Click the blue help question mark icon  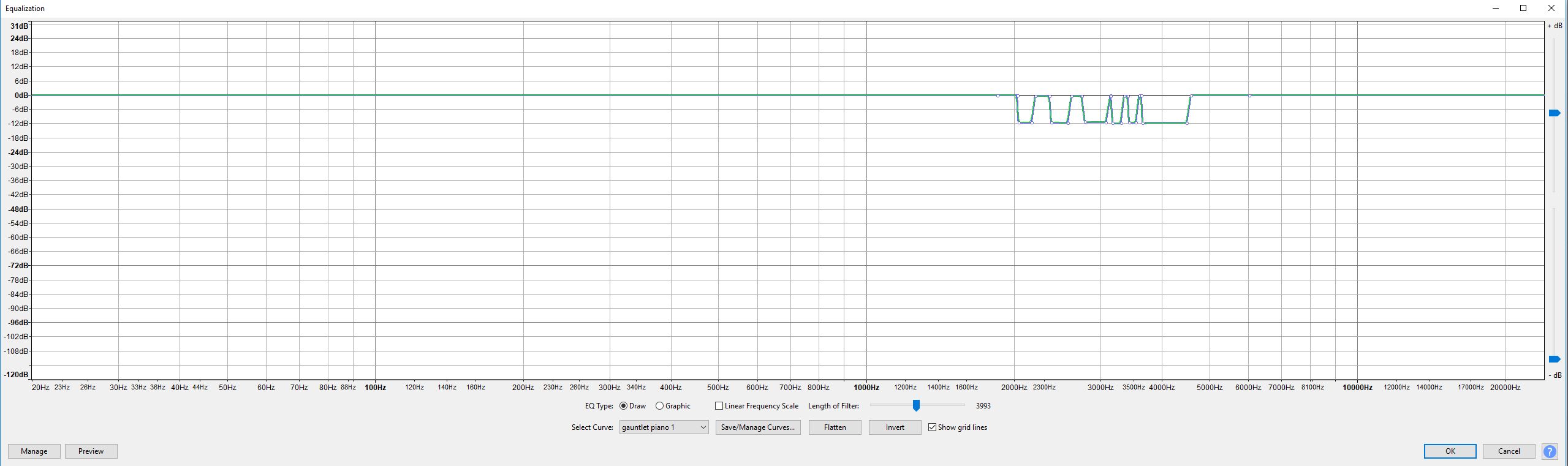click(1550, 451)
